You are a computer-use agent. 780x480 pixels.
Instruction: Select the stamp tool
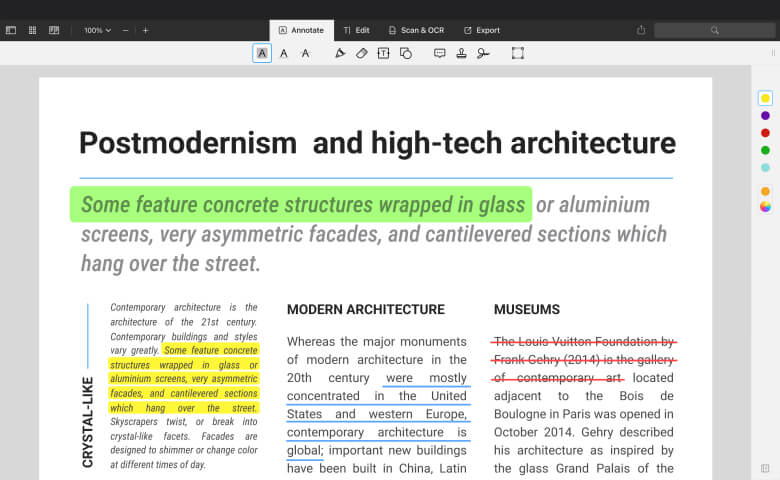(461, 53)
